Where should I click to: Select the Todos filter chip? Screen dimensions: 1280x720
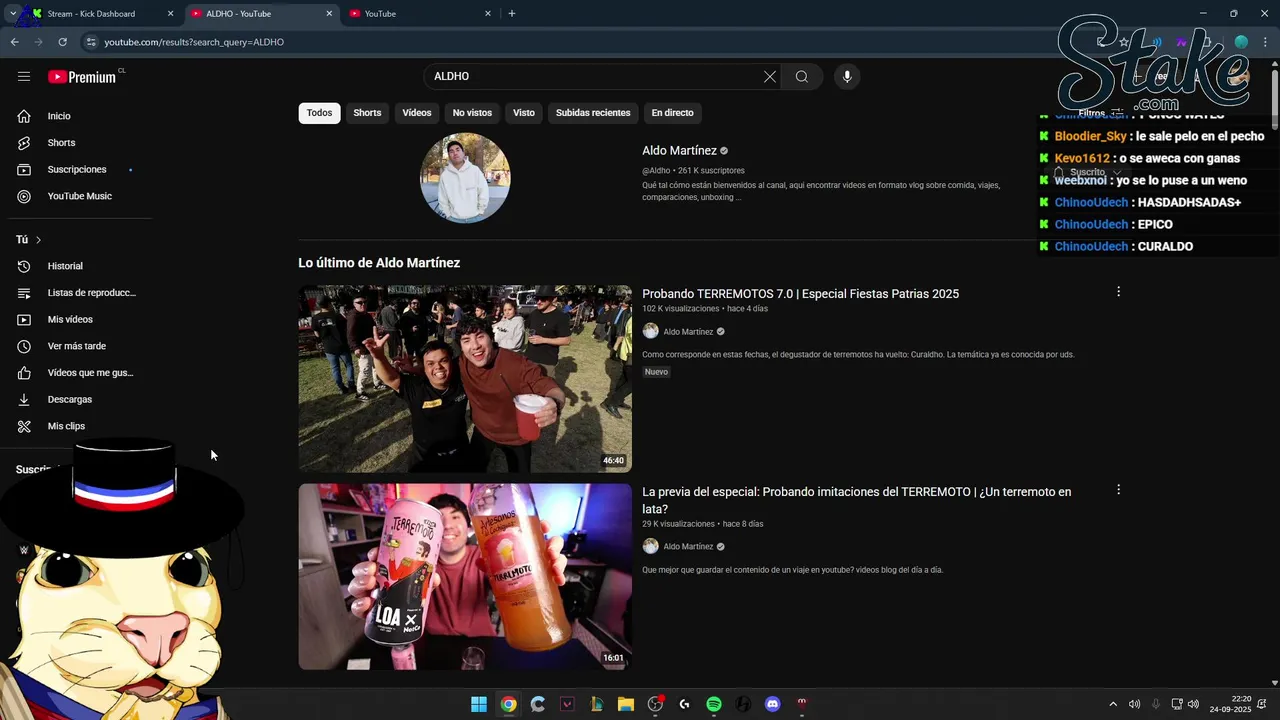tap(319, 113)
